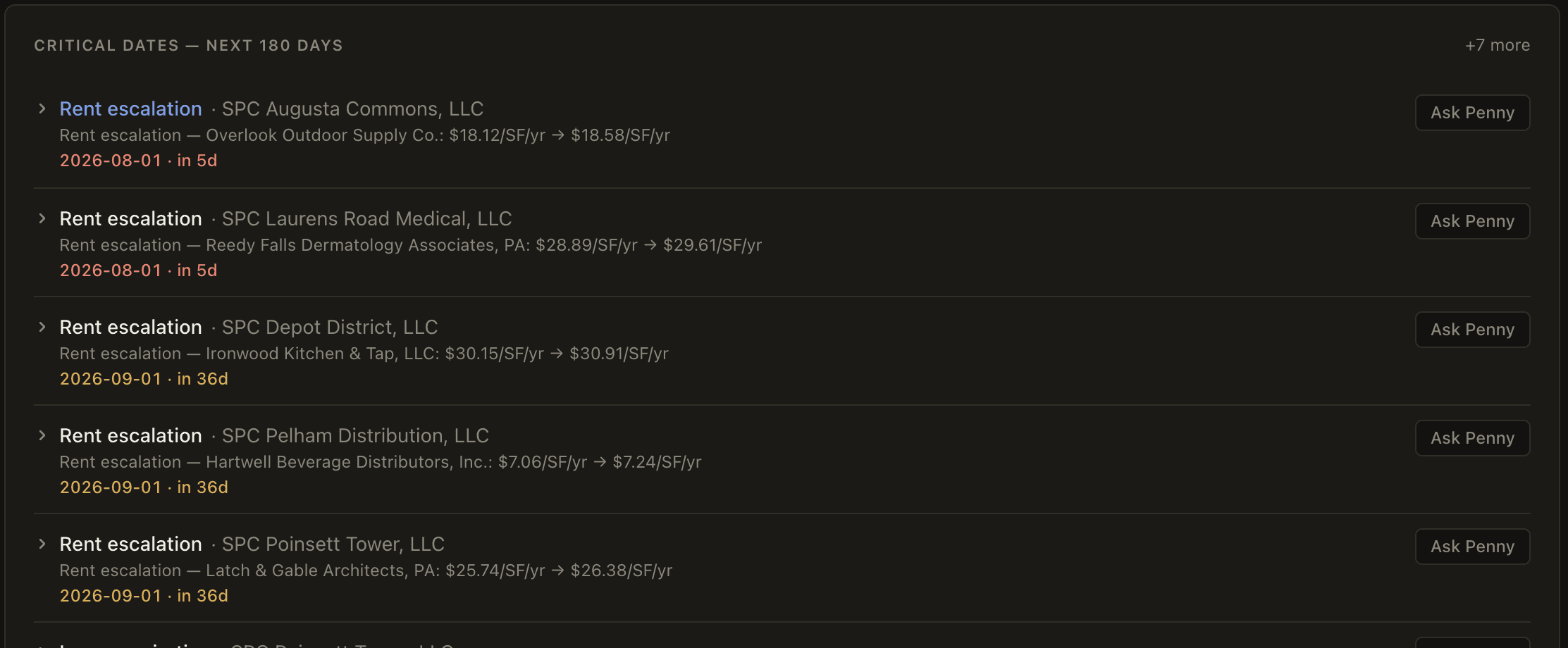This screenshot has height=648, width=1568.
Task: Ask Penny about Augusta Commons escalation
Action: point(1472,113)
